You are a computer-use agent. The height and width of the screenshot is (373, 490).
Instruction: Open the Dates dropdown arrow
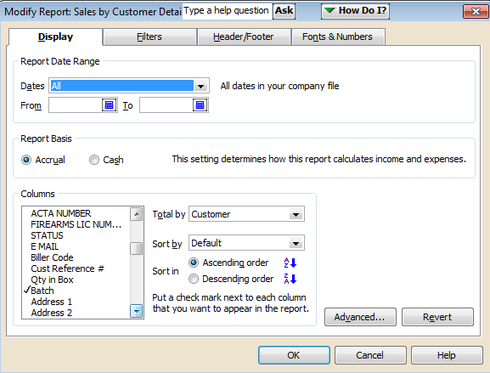coord(201,86)
